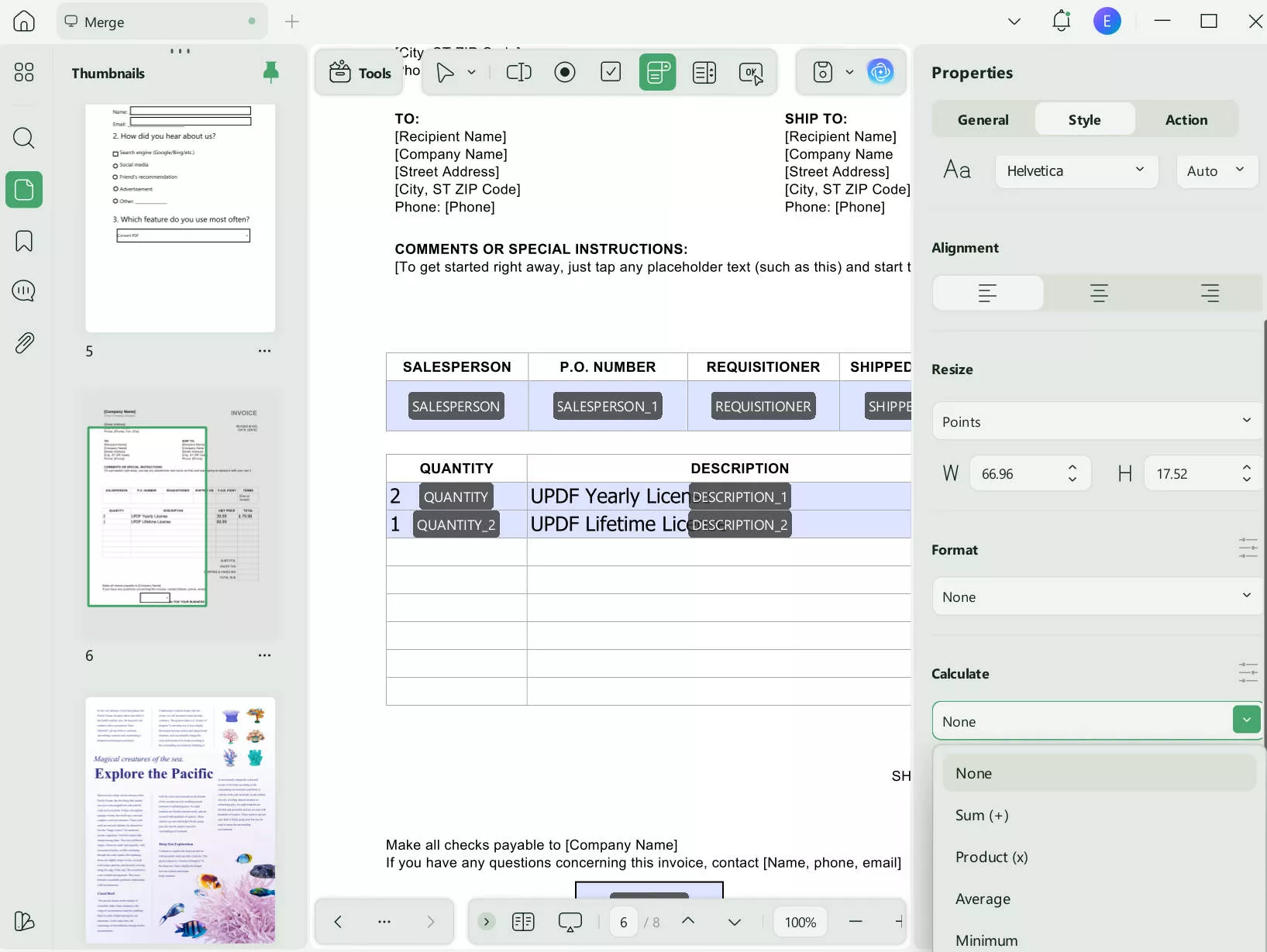1267x952 pixels.
Task: Select the Explore the Pacific page thumbnail
Action: tap(180, 820)
